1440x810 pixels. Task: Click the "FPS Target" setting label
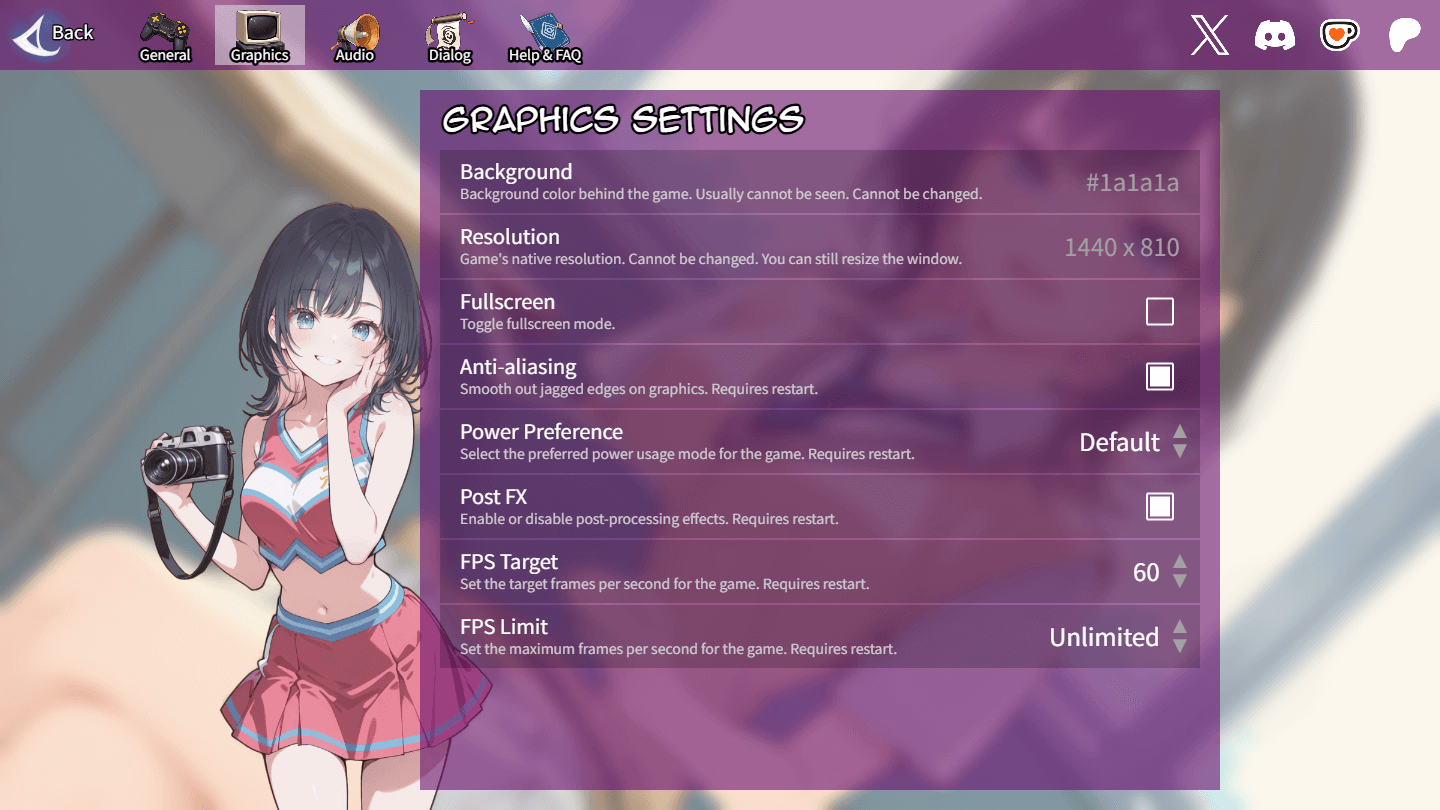click(509, 562)
